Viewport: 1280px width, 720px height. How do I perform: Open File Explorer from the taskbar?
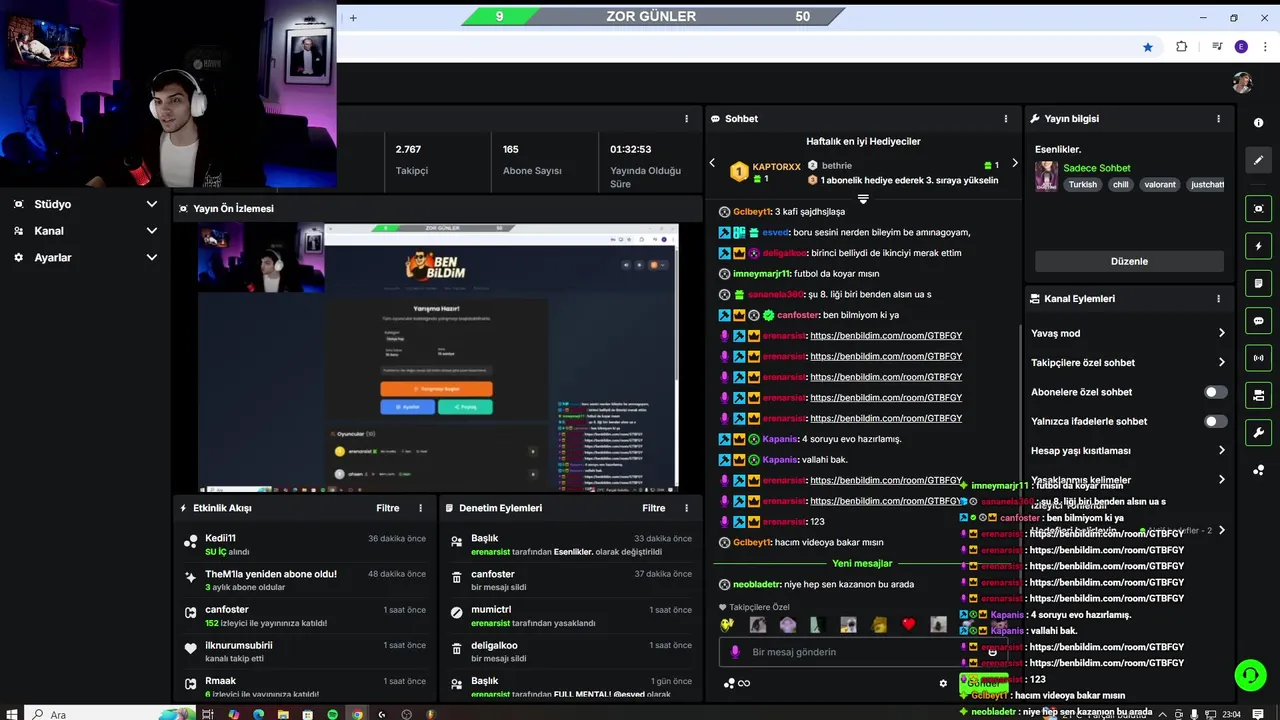pos(284,714)
